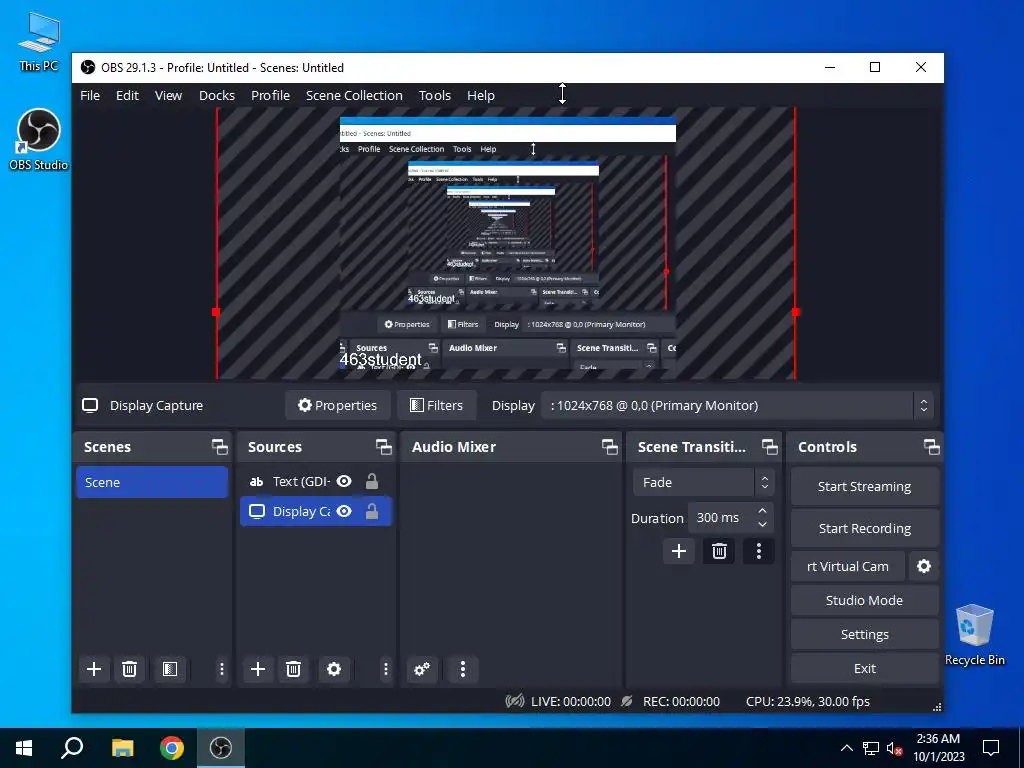The height and width of the screenshot is (768, 1024).
Task: Open Windows taskbar search
Action: pyautogui.click(x=72, y=748)
